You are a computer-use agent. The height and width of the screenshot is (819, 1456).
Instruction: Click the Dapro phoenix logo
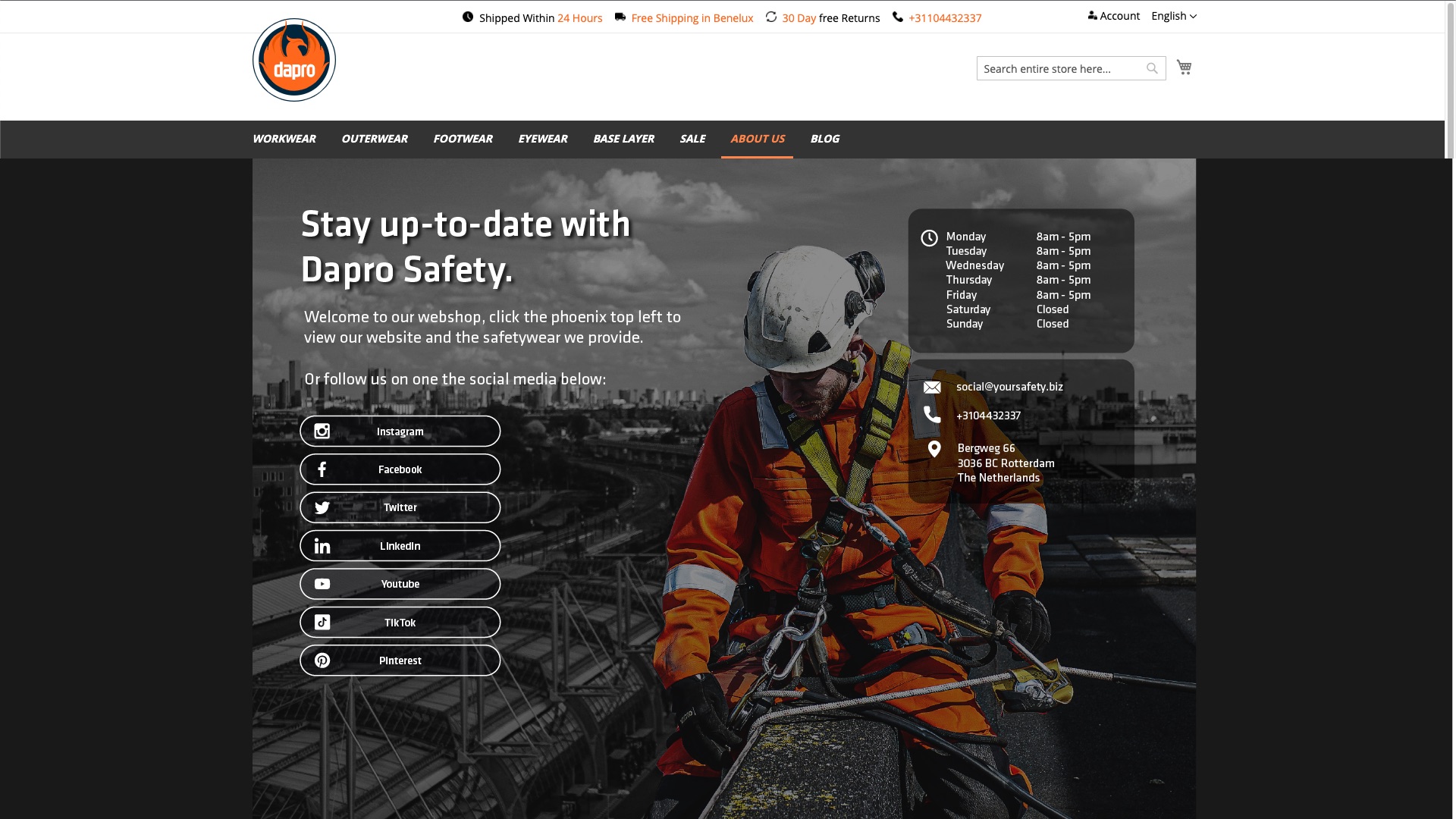(293, 60)
